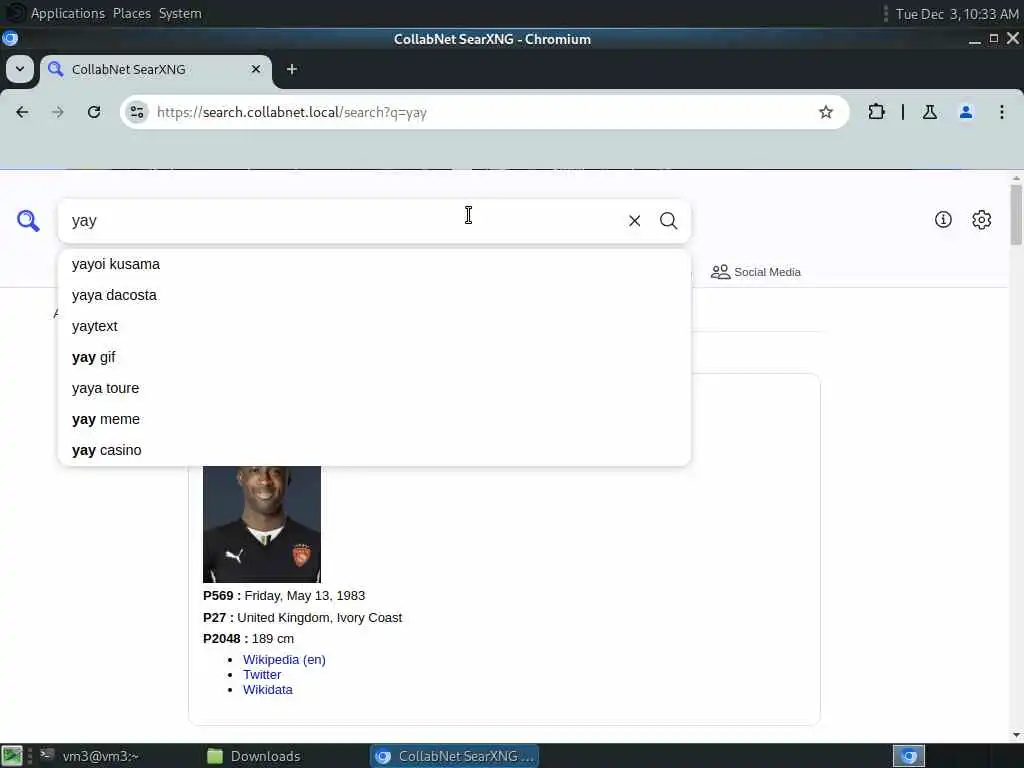Viewport: 1024px width, 768px height.
Task: Open the Twitter link
Action: click(x=262, y=675)
